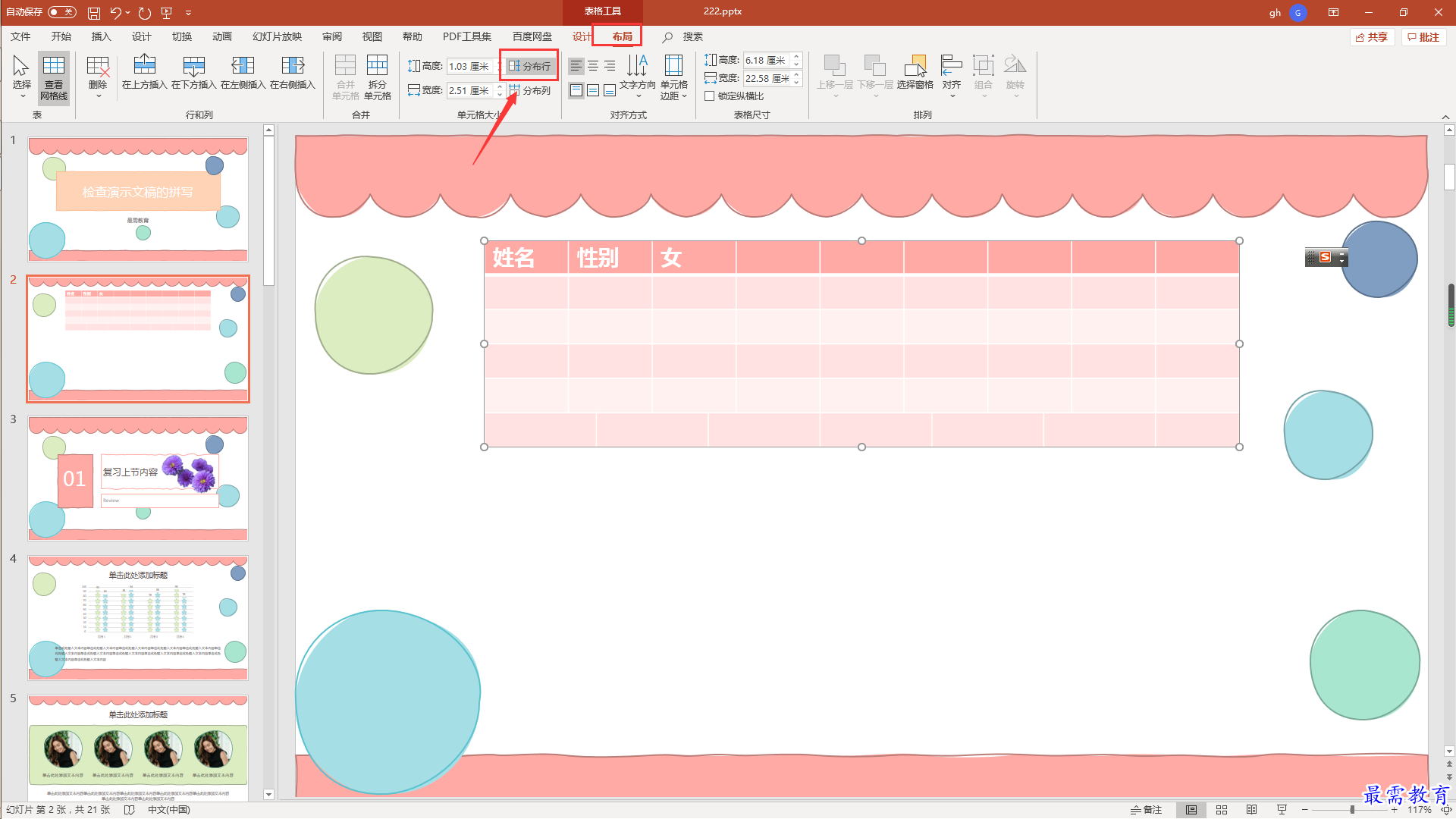This screenshot has width=1456, height=819.
Task: Align text left in cell
Action: [576, 66]
